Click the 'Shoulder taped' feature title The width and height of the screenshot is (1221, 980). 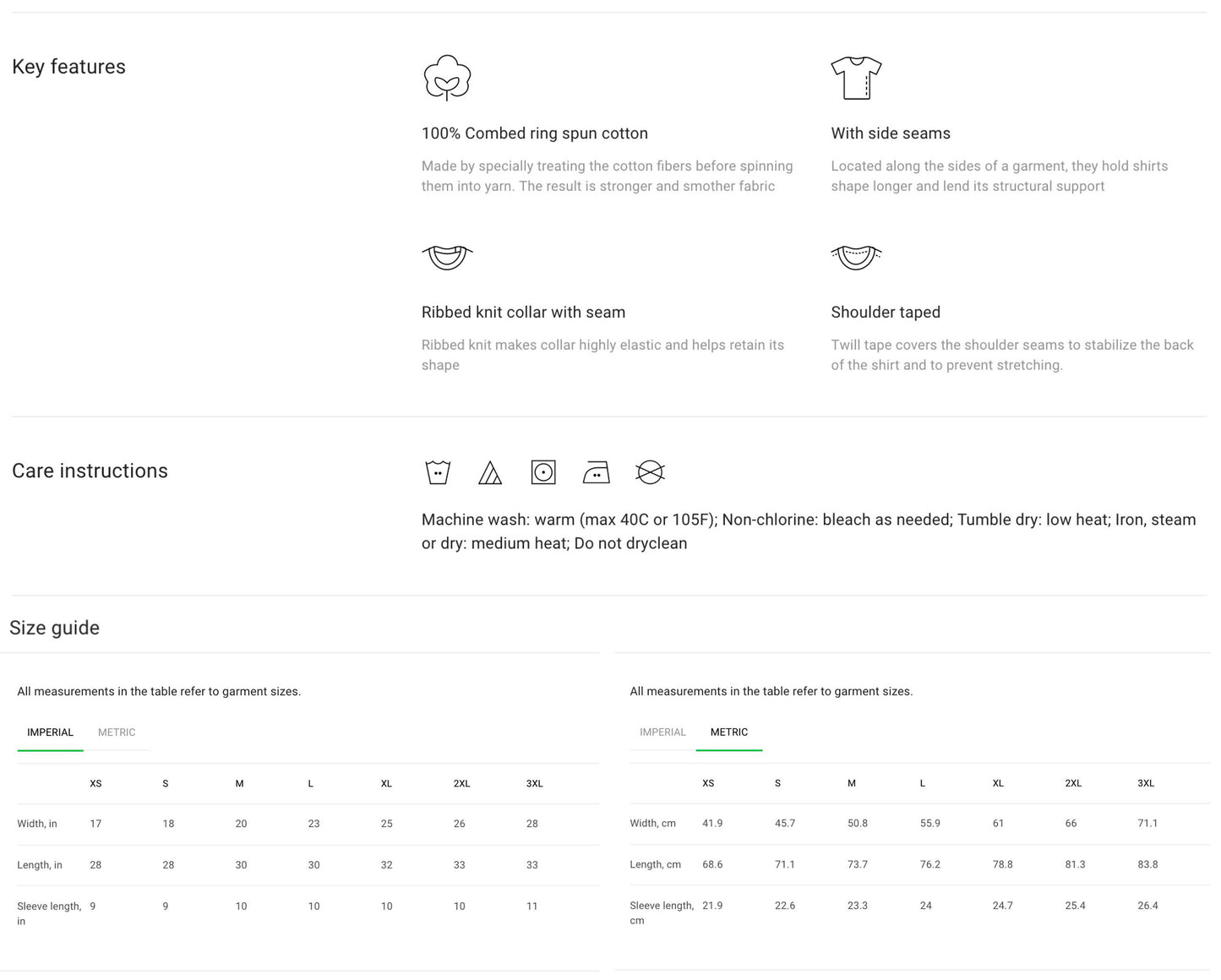(885, 313)
